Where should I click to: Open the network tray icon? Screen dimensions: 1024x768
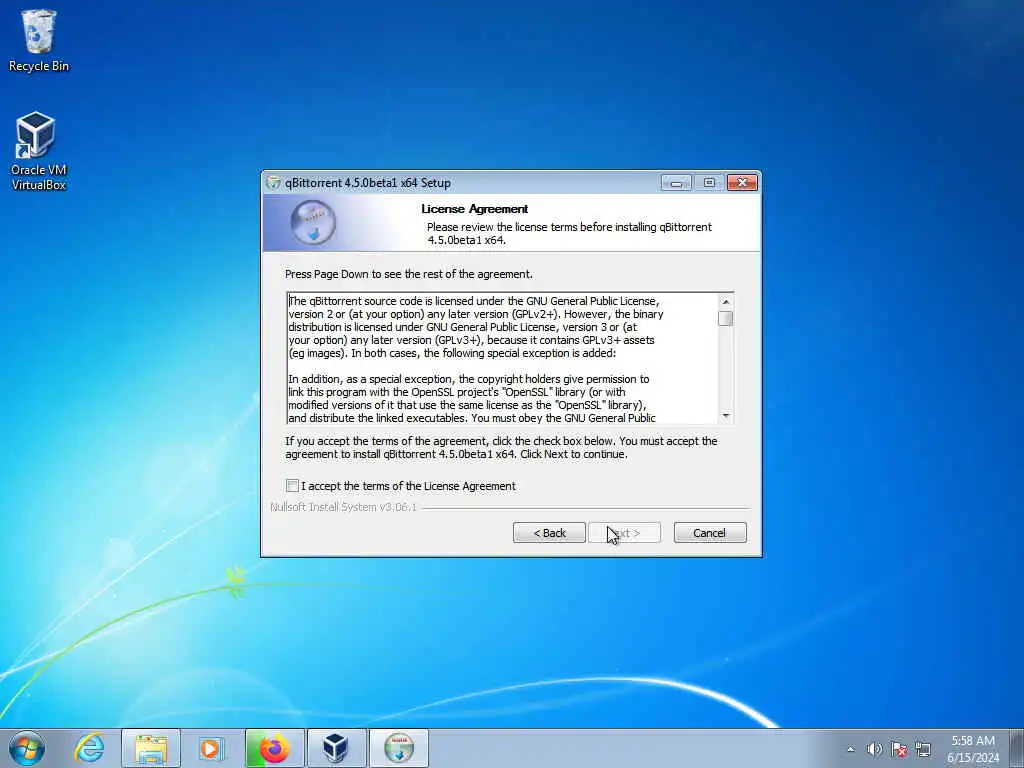pos(923,749)
